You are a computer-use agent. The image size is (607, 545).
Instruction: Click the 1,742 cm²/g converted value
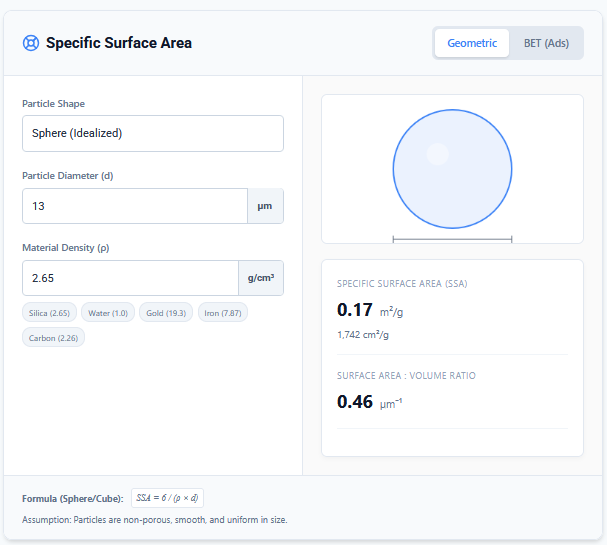(x=363, y=335)
